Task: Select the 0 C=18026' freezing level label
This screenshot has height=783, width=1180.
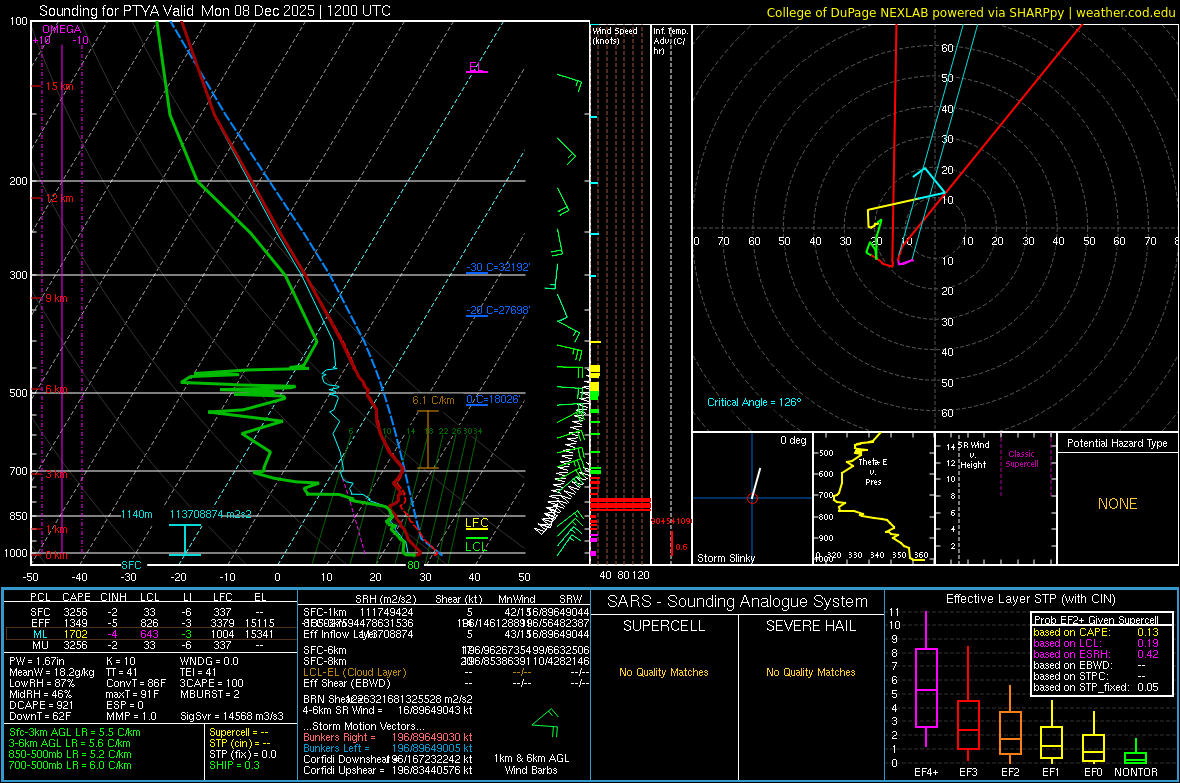Action: coord(493,399)
